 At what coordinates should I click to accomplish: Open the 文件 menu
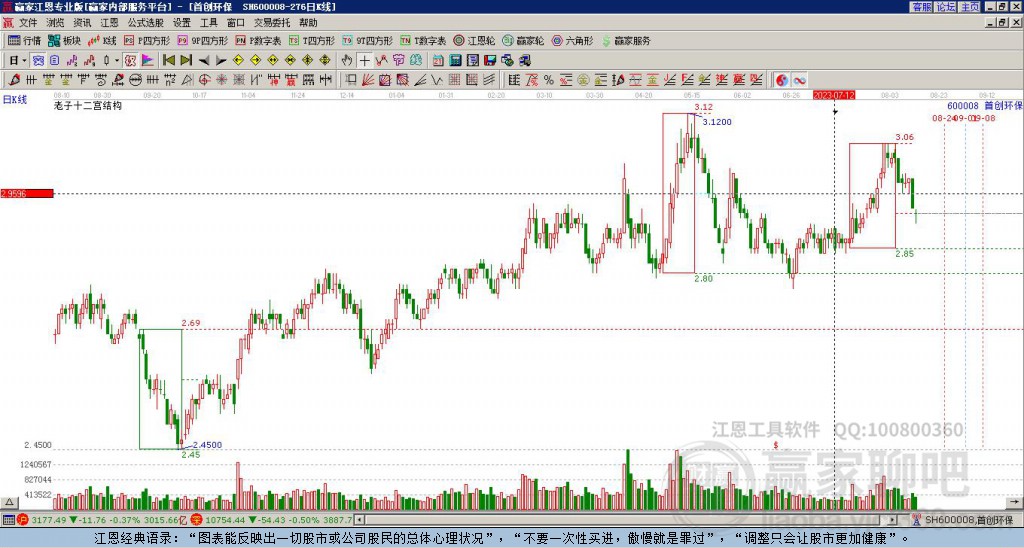28,23
